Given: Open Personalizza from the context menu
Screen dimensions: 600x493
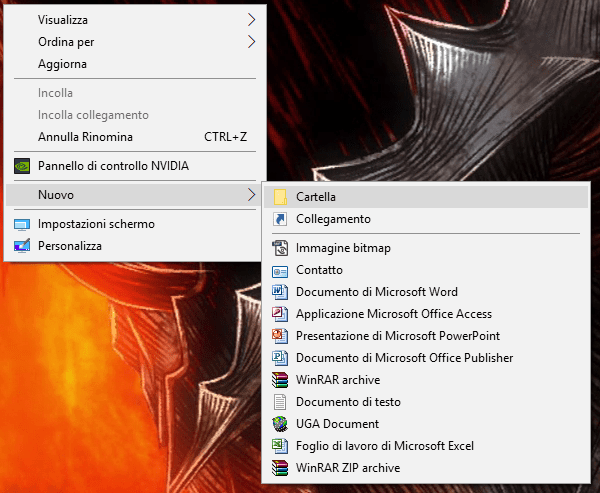Looking at the screenshot, I should pyautogui.click(x=70, y=246).
